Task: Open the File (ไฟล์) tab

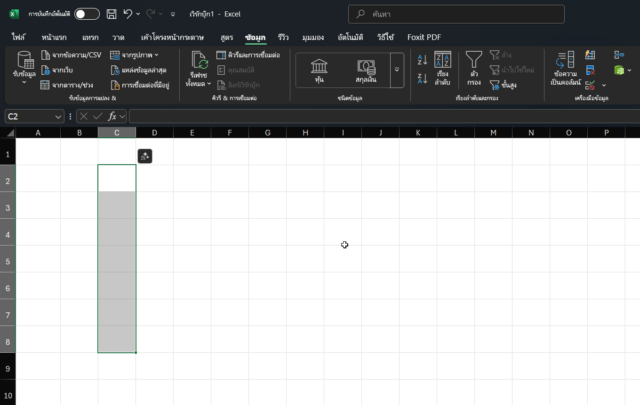Action: coord(18,37)
